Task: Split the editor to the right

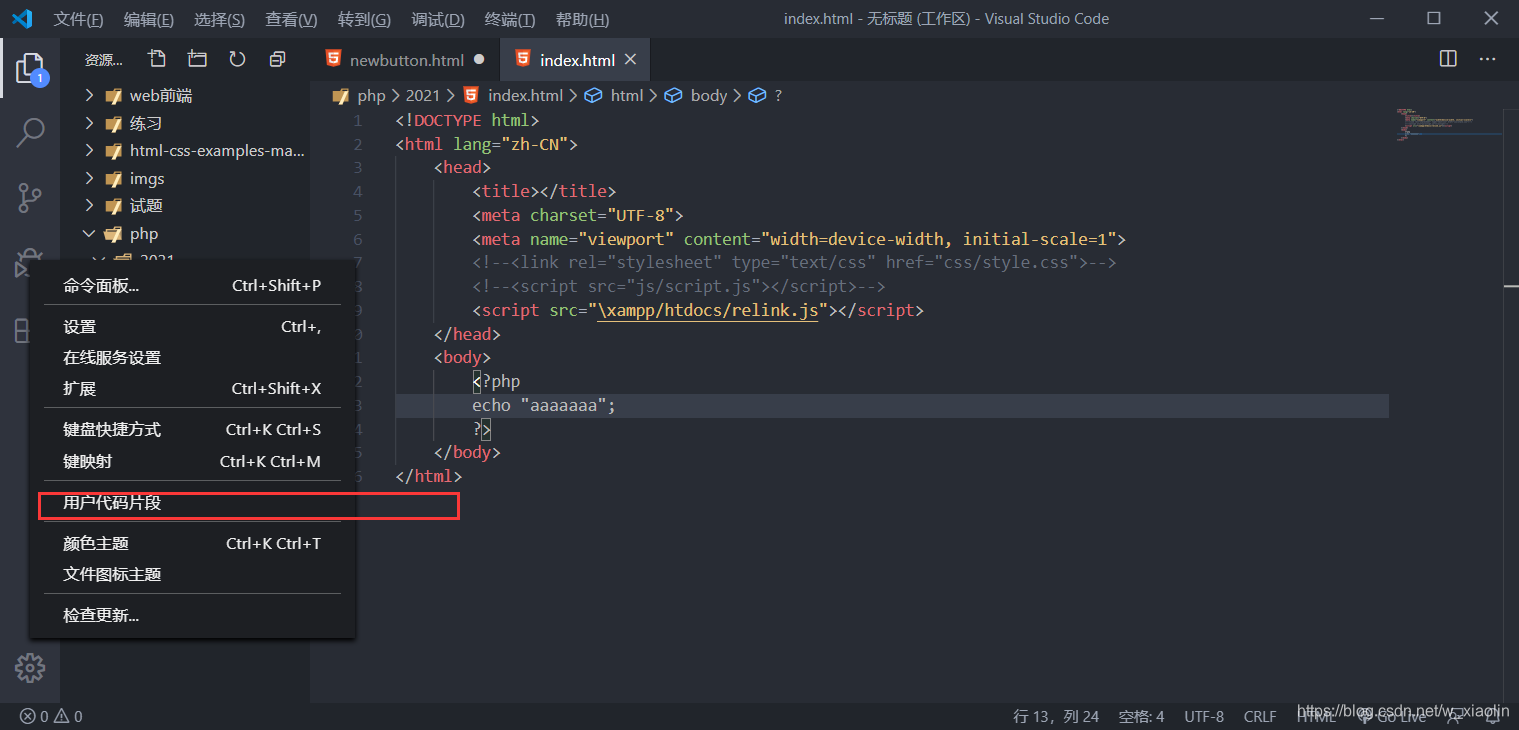Action: click(1448, 59)
